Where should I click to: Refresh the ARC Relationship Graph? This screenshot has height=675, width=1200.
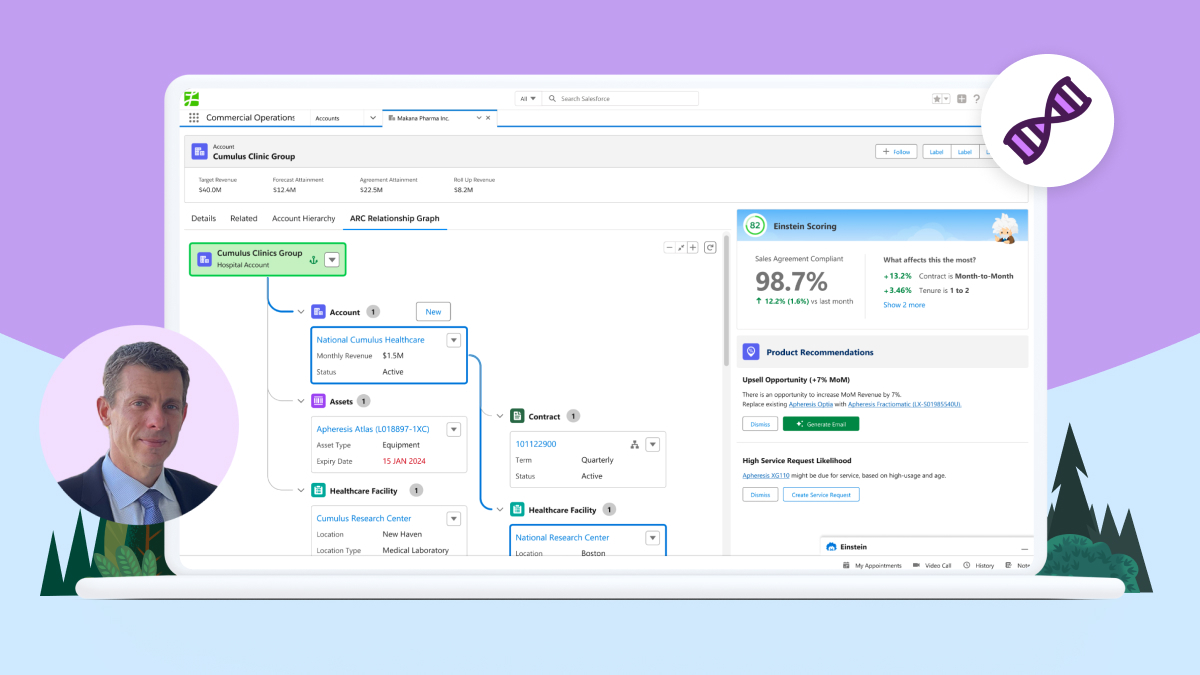click(x=710, y=247)
